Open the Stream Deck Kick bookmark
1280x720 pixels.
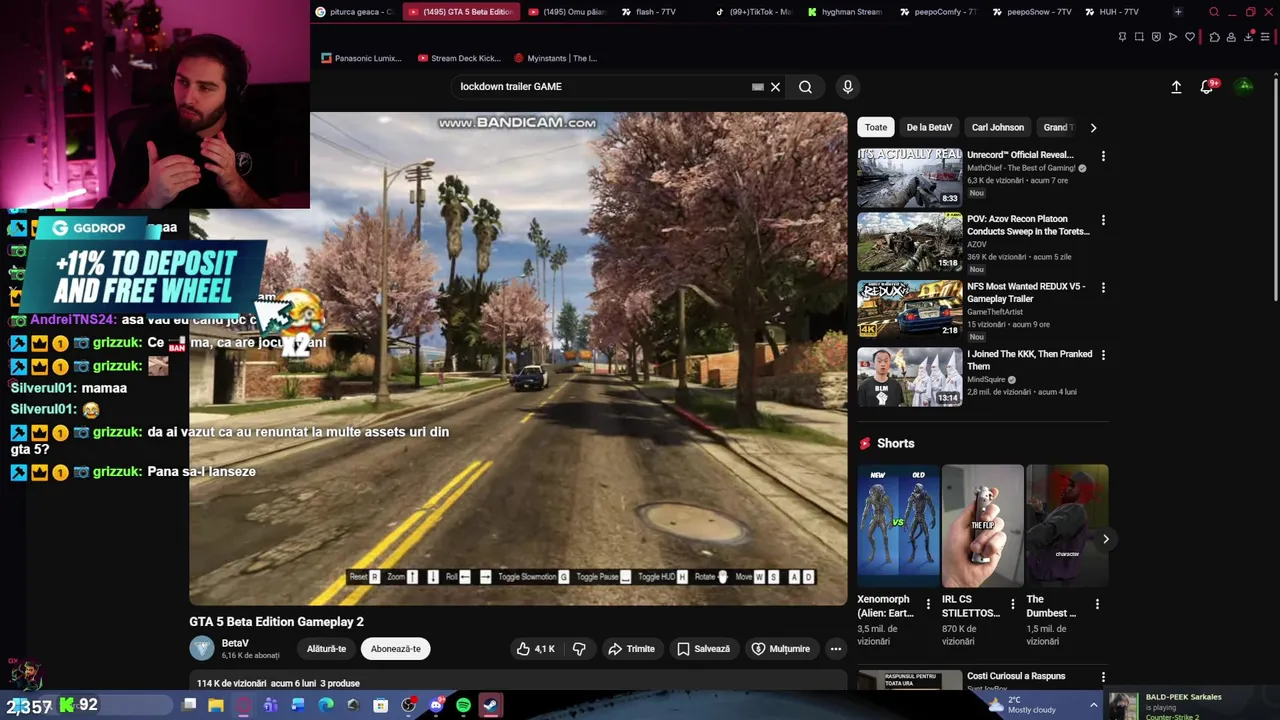pyautogui.click(x=459, y=58)
